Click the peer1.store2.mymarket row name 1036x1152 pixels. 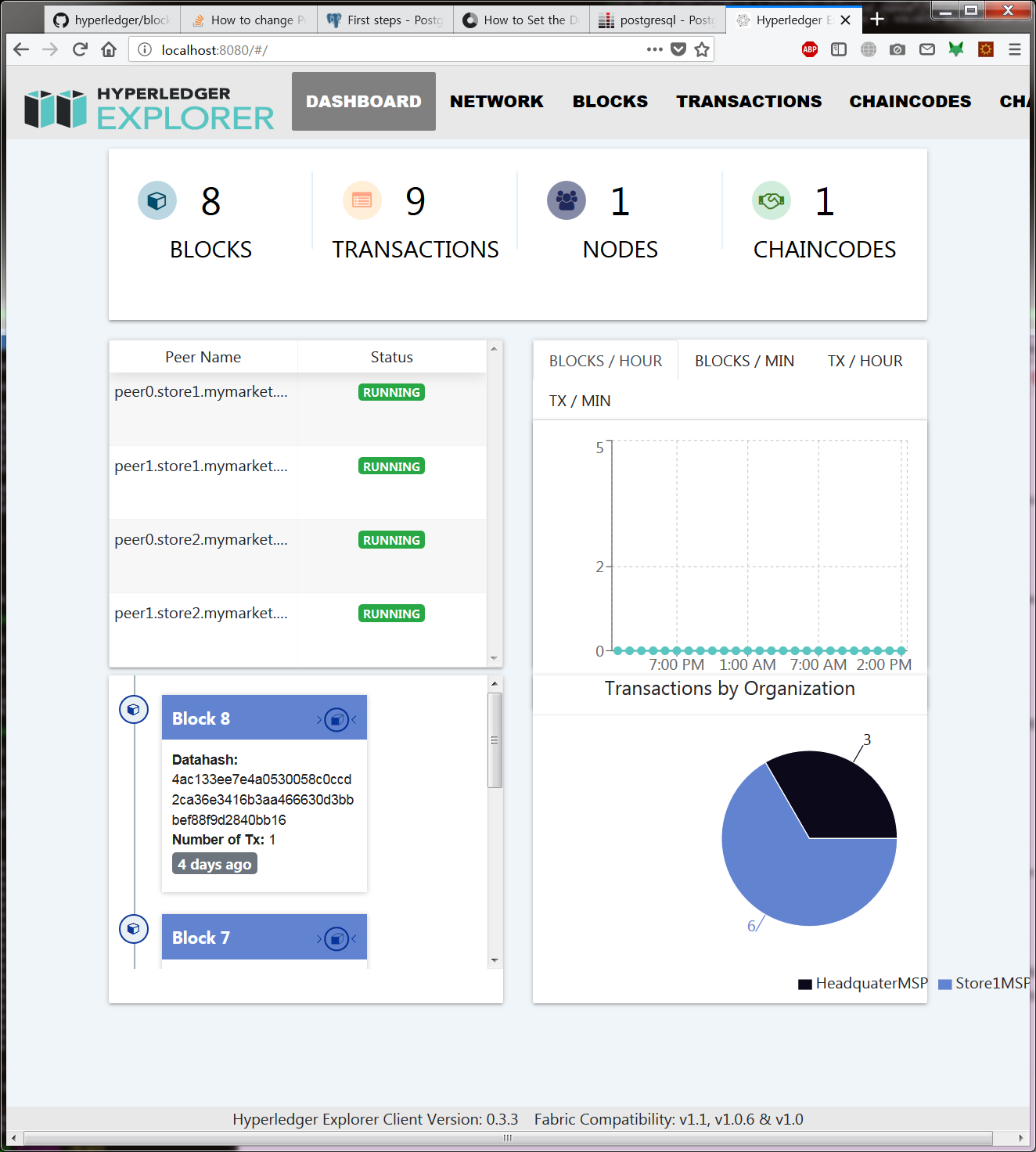click(201, 613)
